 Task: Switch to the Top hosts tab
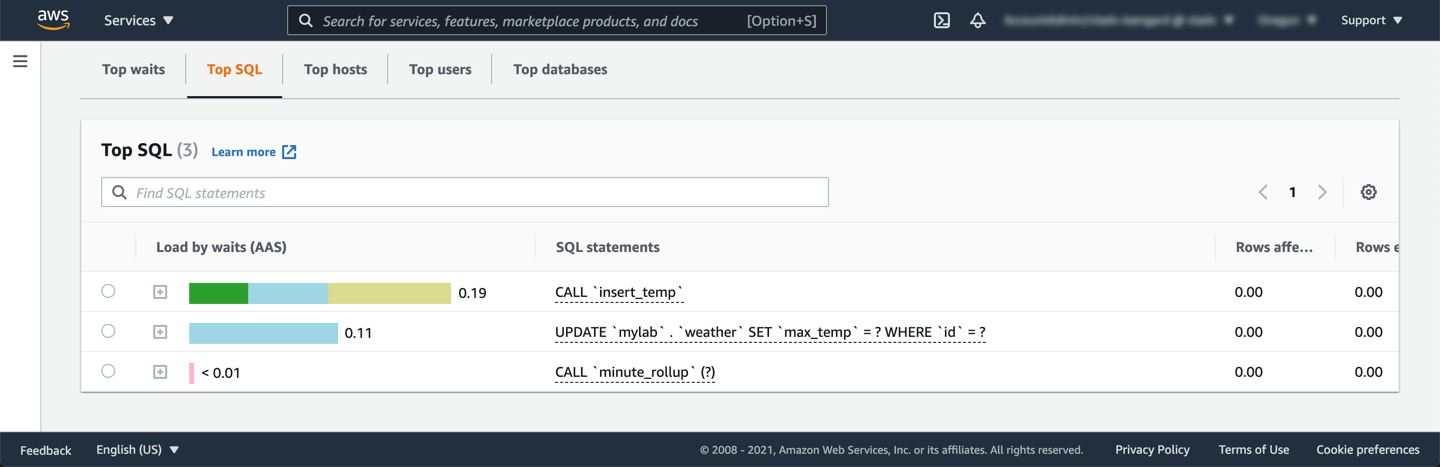click(335, 69)
